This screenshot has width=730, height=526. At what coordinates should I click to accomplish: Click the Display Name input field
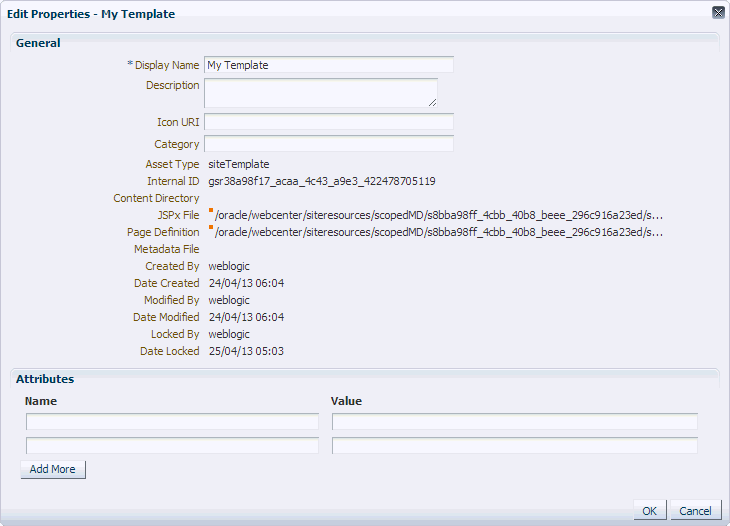[x=329, y=65]
